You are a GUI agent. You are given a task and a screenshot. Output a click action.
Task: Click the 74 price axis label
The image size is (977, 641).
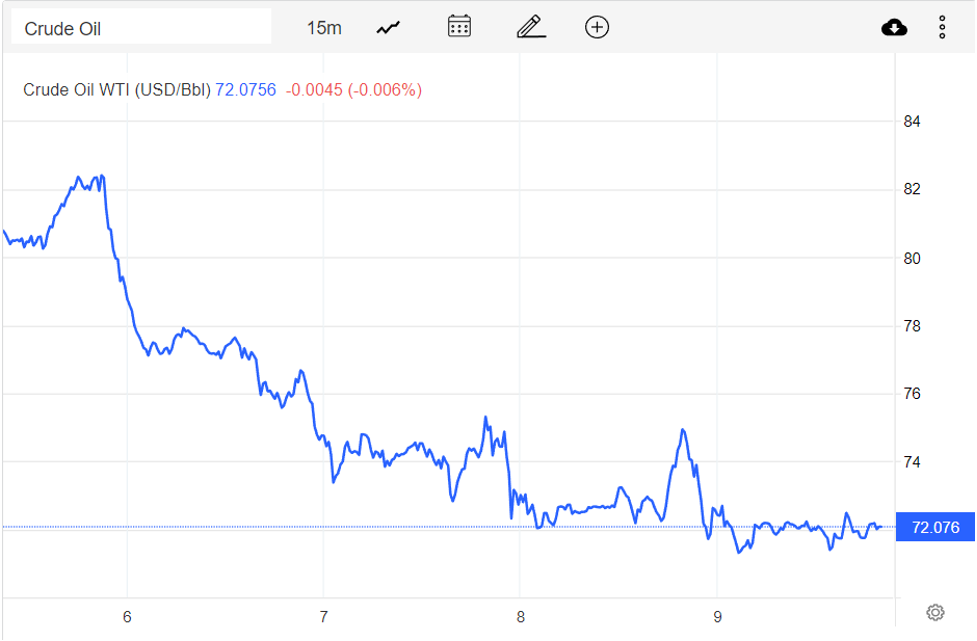click(911, 462)
